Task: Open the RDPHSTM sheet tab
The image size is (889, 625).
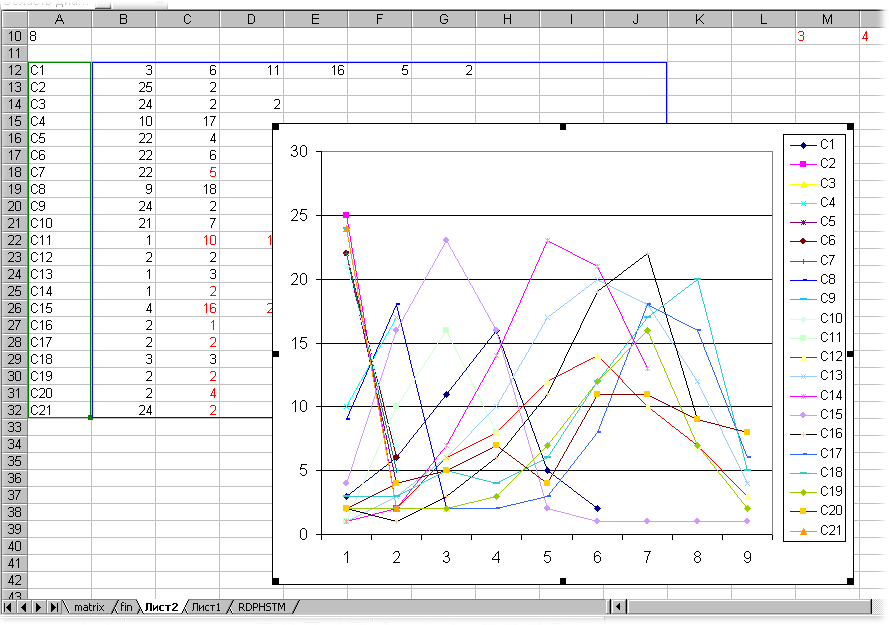Action: [263, 607]
